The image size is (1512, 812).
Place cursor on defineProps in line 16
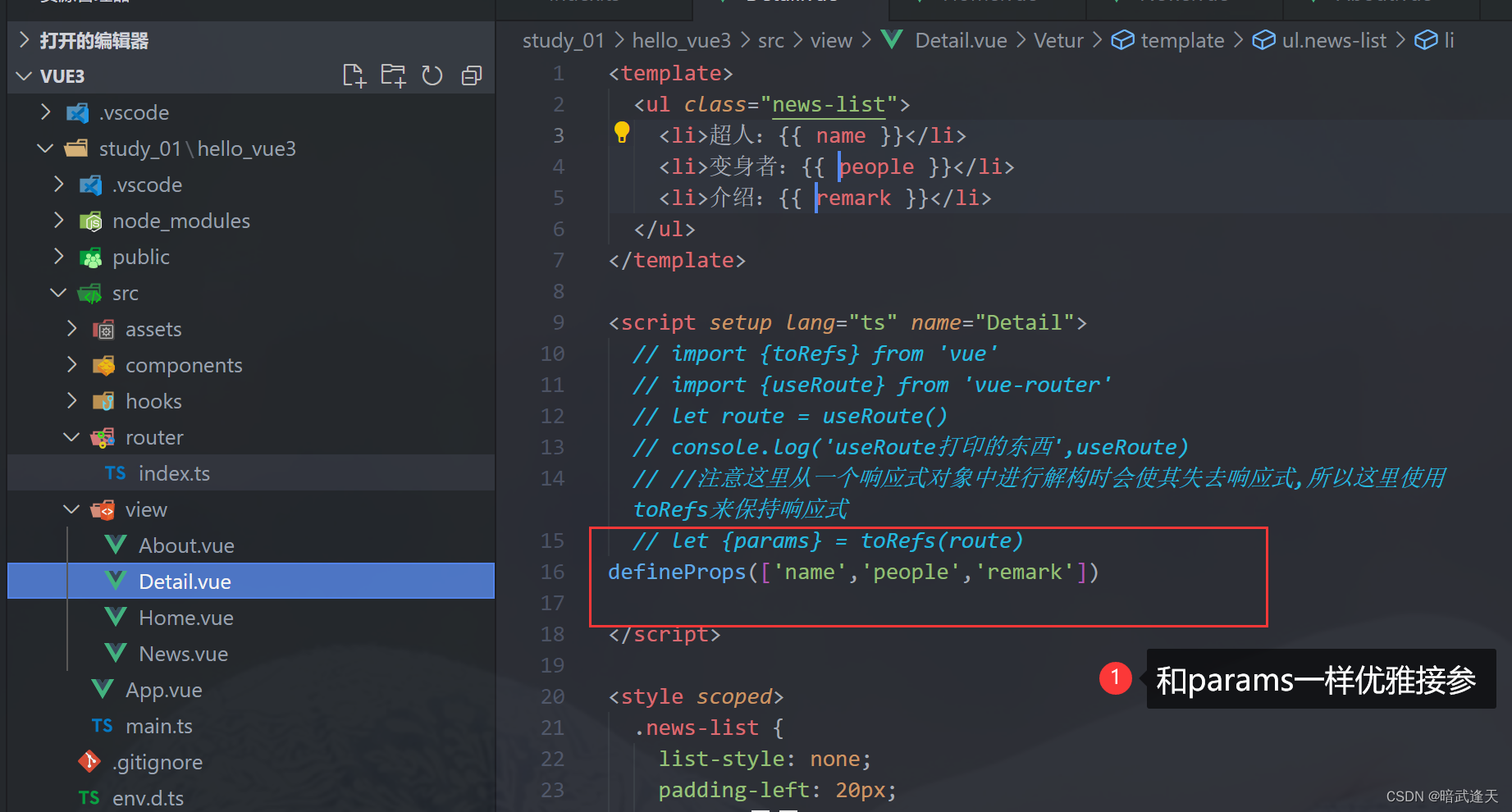(677, 572)
